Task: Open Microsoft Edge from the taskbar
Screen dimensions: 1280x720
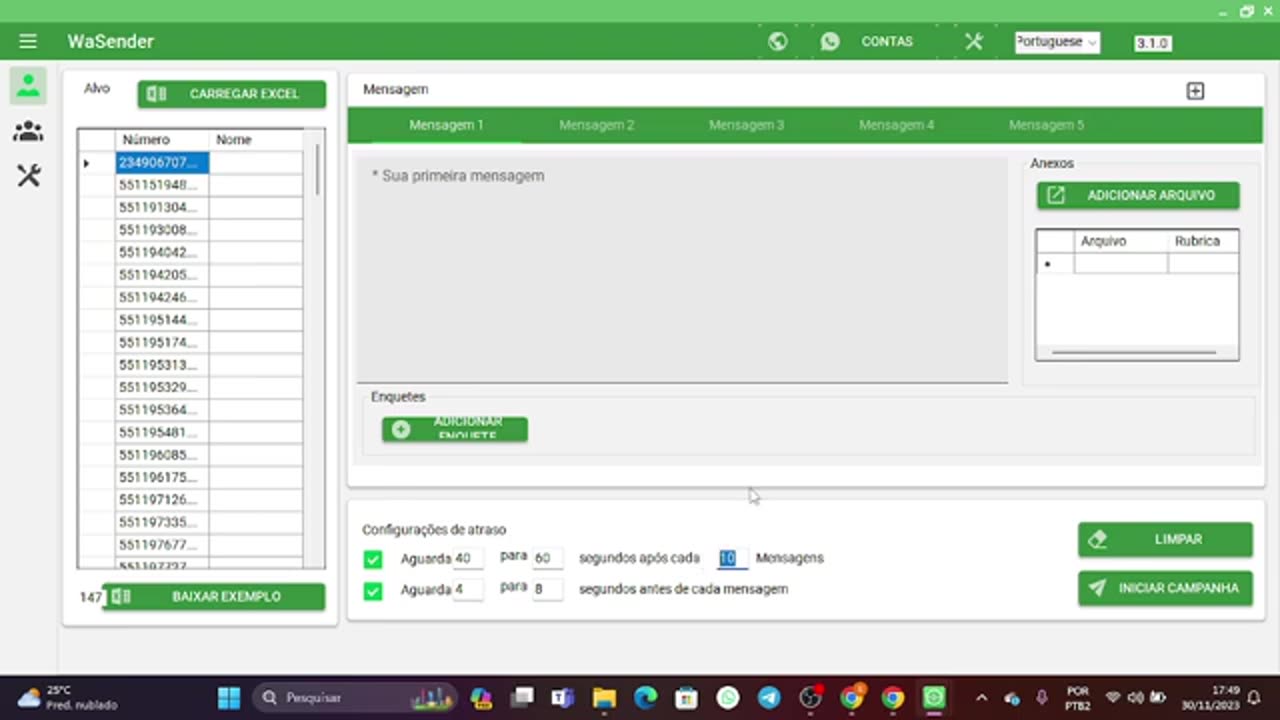Action: click(645, 697)
